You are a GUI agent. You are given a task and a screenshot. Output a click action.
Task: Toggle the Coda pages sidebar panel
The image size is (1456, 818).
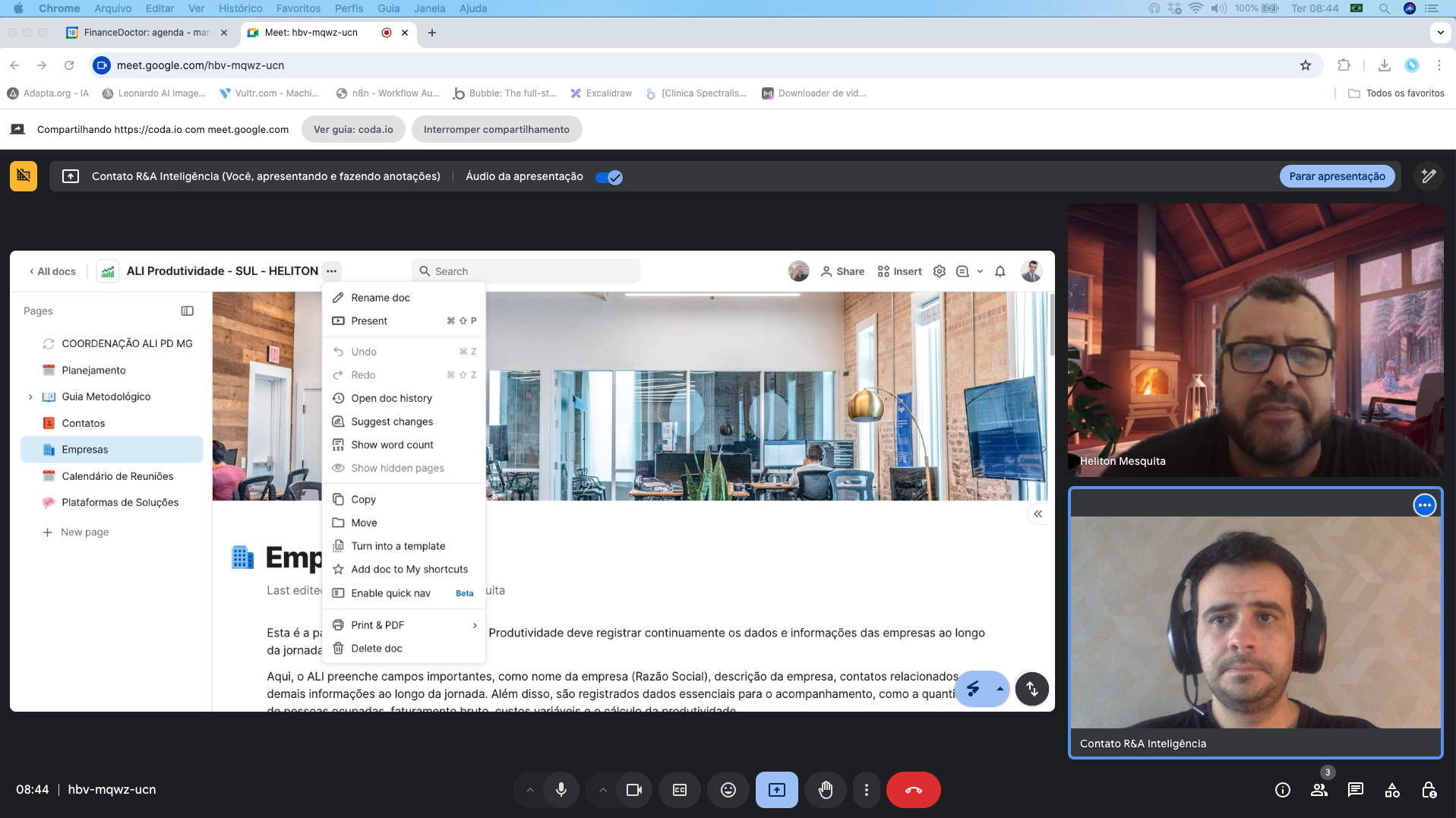coord(188,311)
